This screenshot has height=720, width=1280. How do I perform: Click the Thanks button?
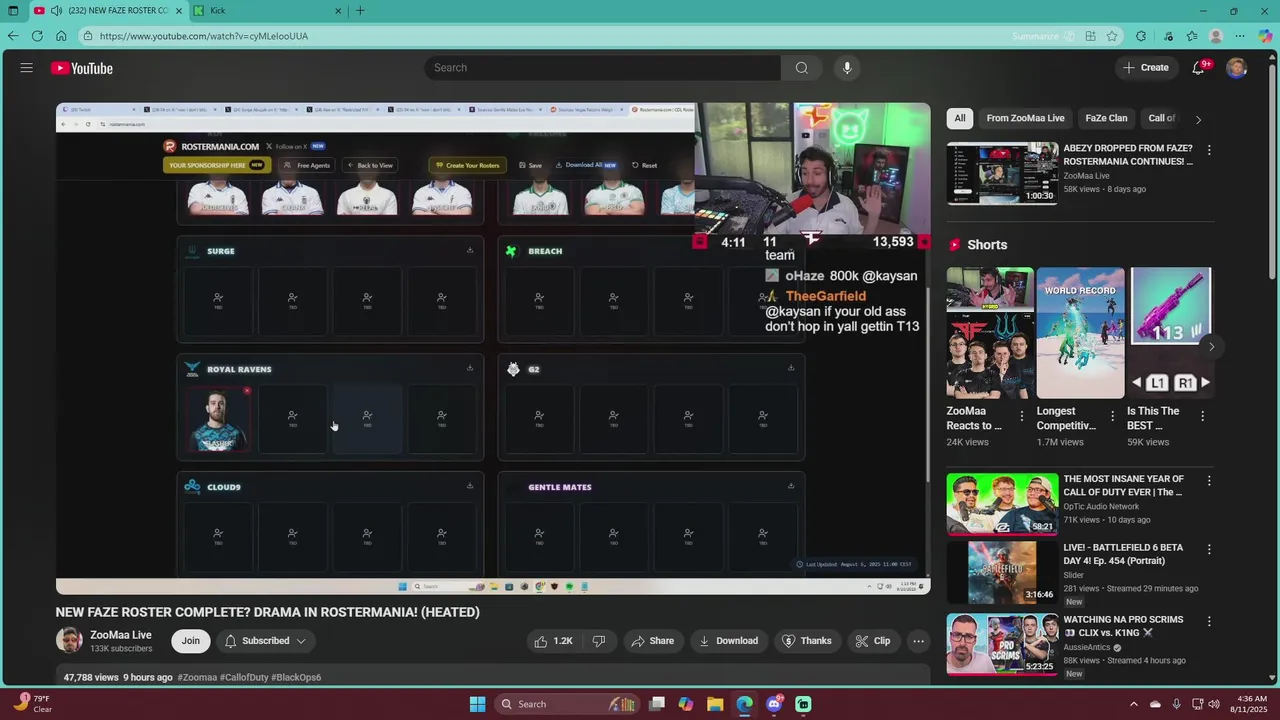pos(806,641)
